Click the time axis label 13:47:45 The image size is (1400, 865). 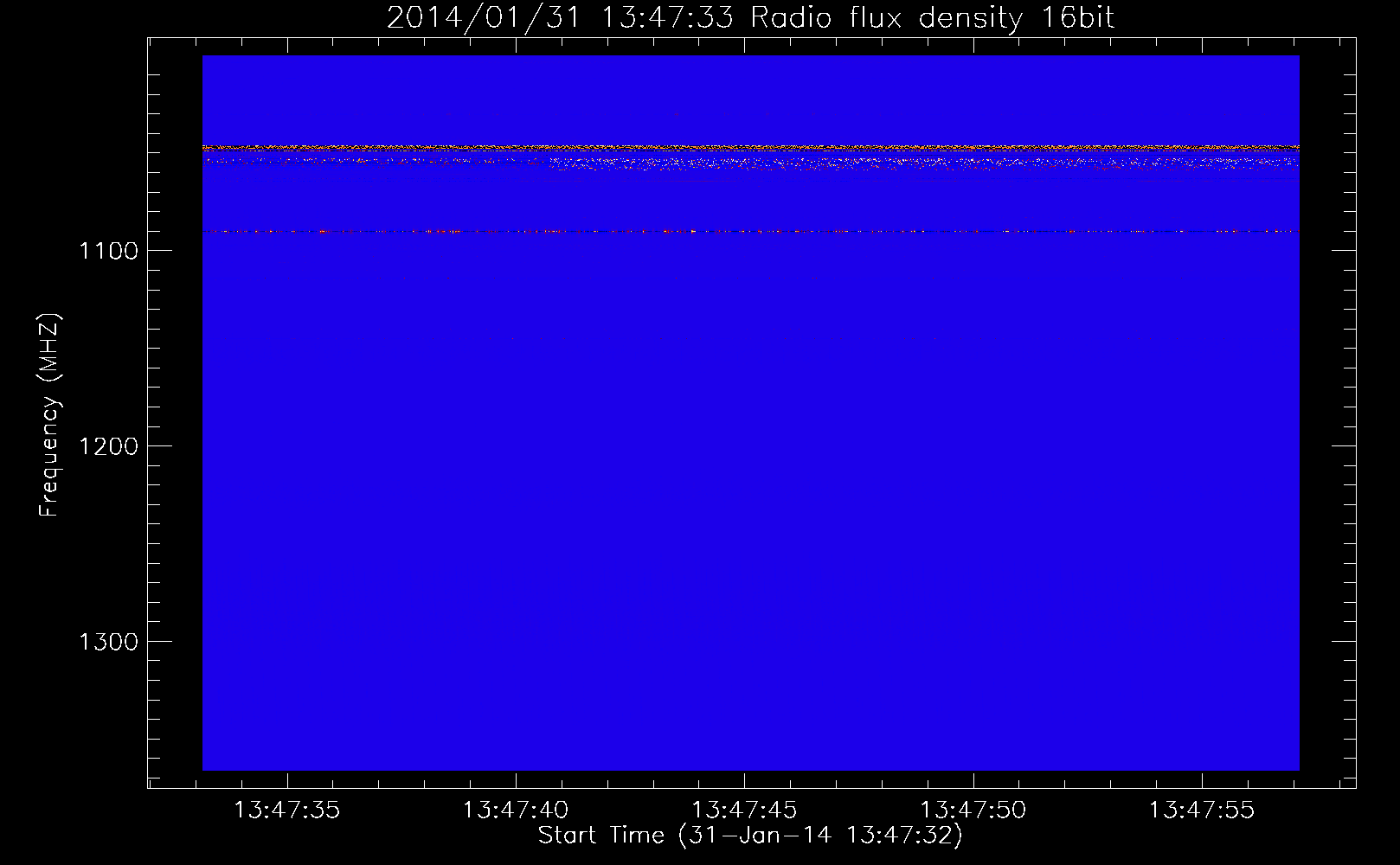(x=744, y=811)
